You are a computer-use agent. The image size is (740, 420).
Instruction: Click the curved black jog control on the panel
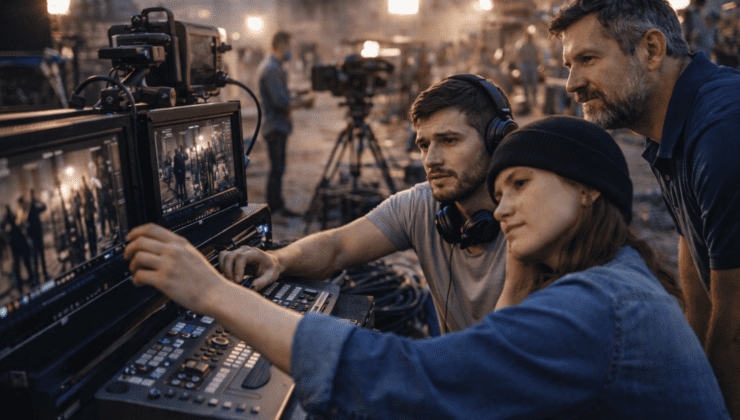[257, 374]
